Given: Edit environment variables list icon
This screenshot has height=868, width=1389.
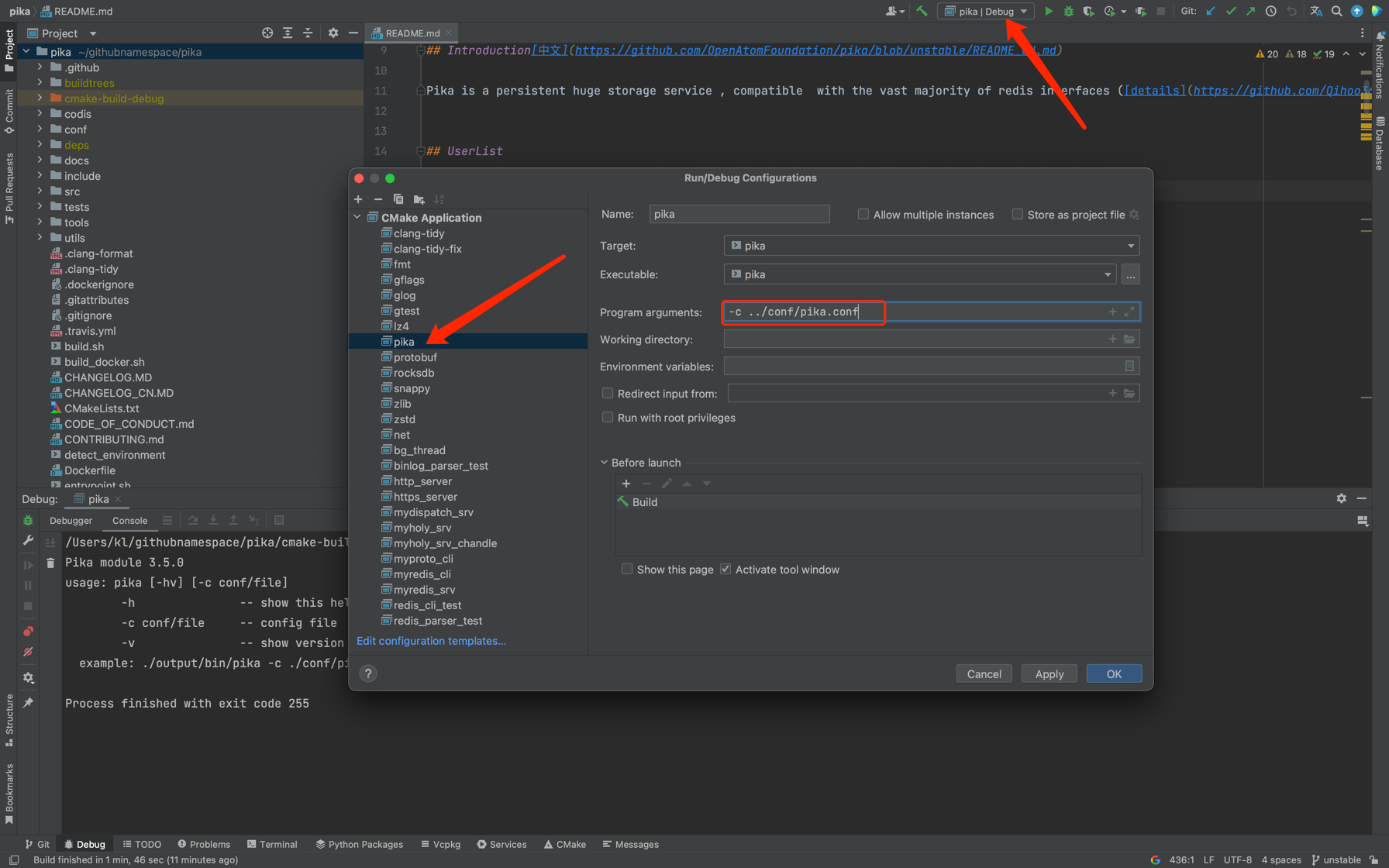Looking at the screenshot, I should click(1129, 366).
